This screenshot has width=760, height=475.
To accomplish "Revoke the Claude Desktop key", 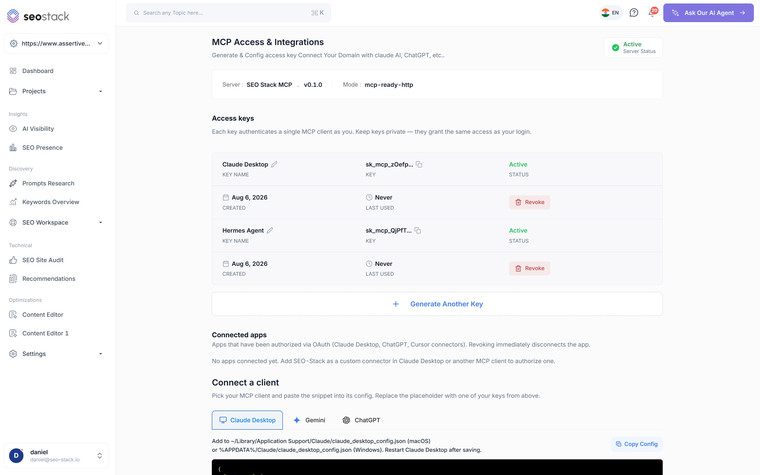I will click(x=529, y=202).
